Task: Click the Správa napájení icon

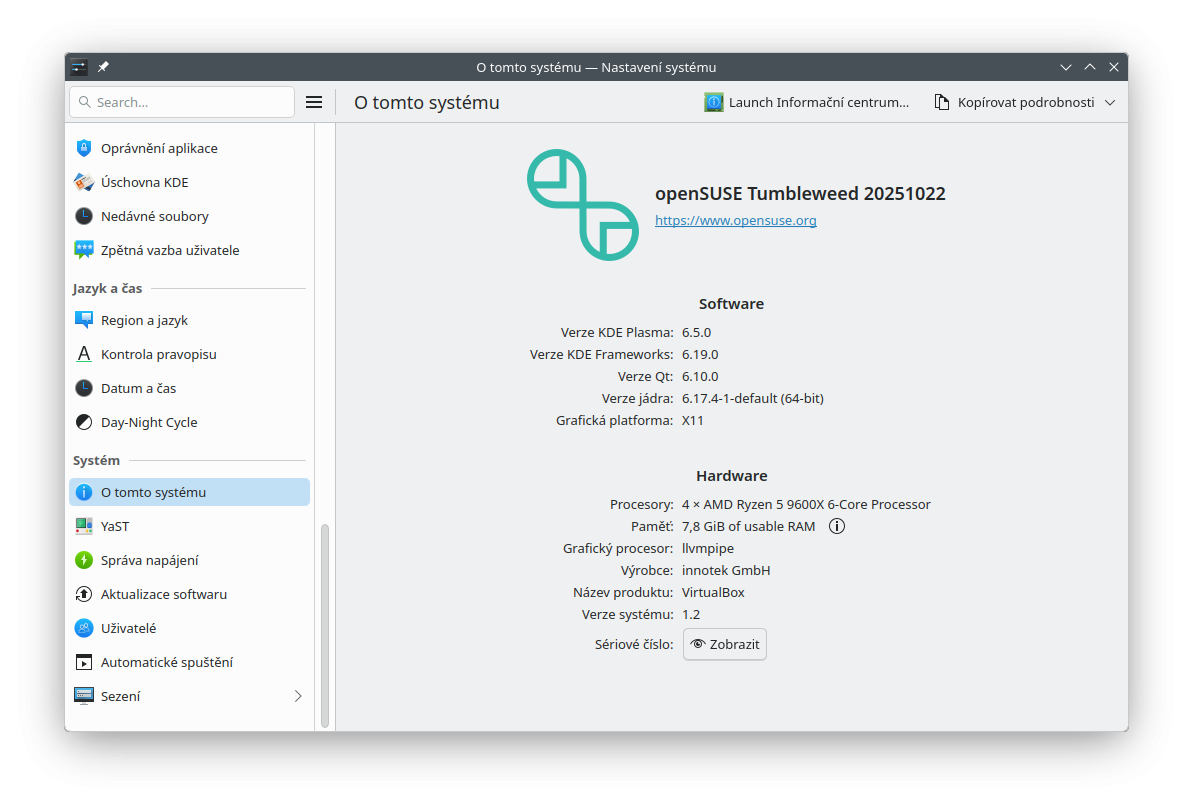Action: point(84,560)
